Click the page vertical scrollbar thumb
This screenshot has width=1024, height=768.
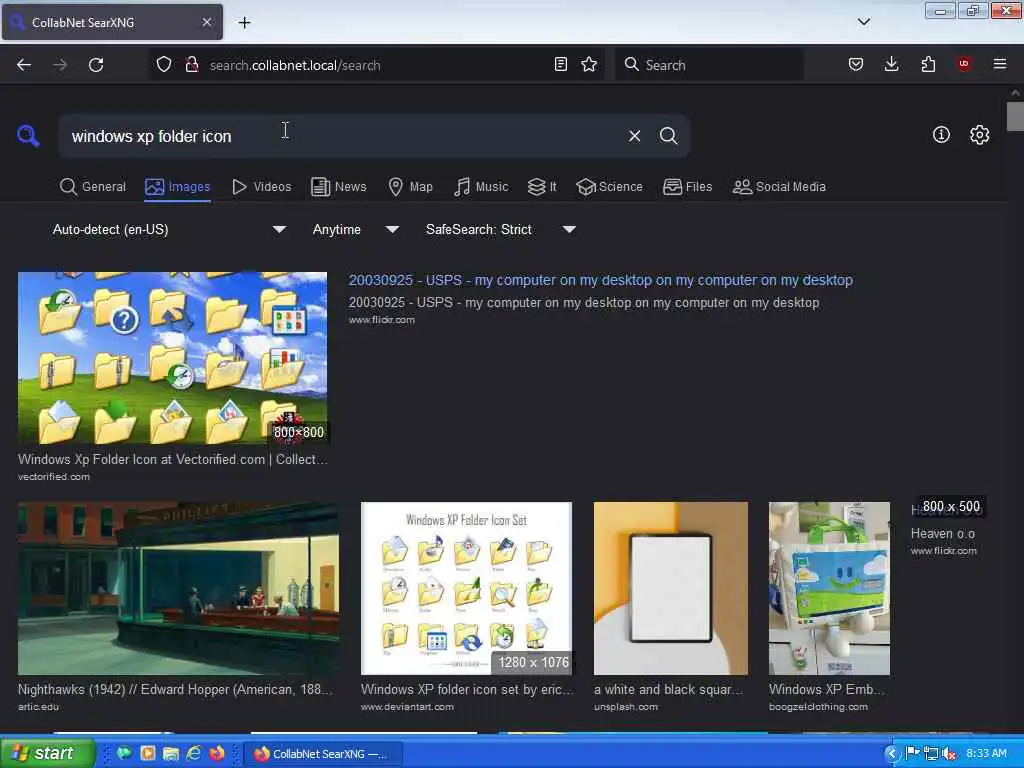pos(1015,116)
